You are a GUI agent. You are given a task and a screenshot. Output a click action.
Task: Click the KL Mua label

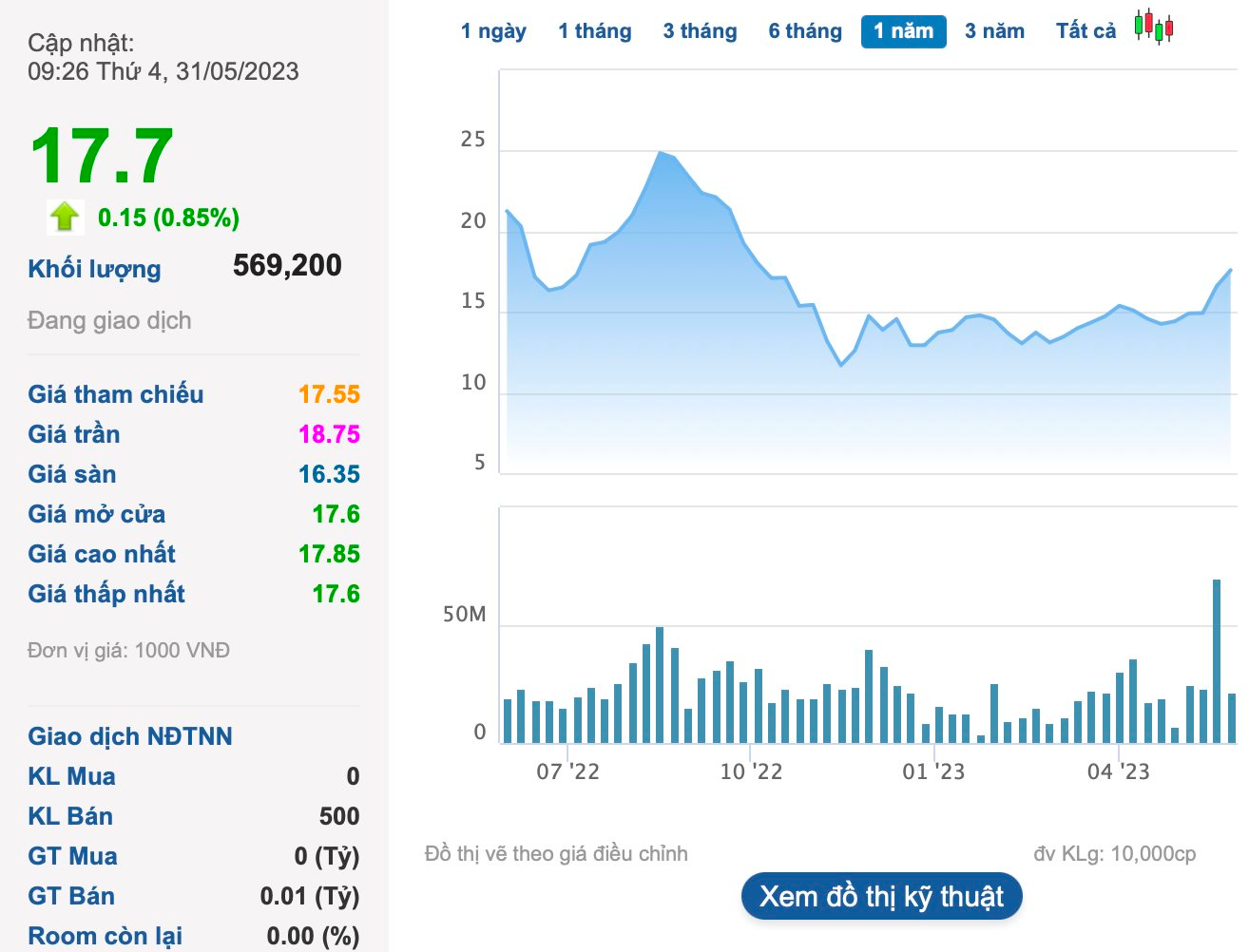[x=72, y=776]
